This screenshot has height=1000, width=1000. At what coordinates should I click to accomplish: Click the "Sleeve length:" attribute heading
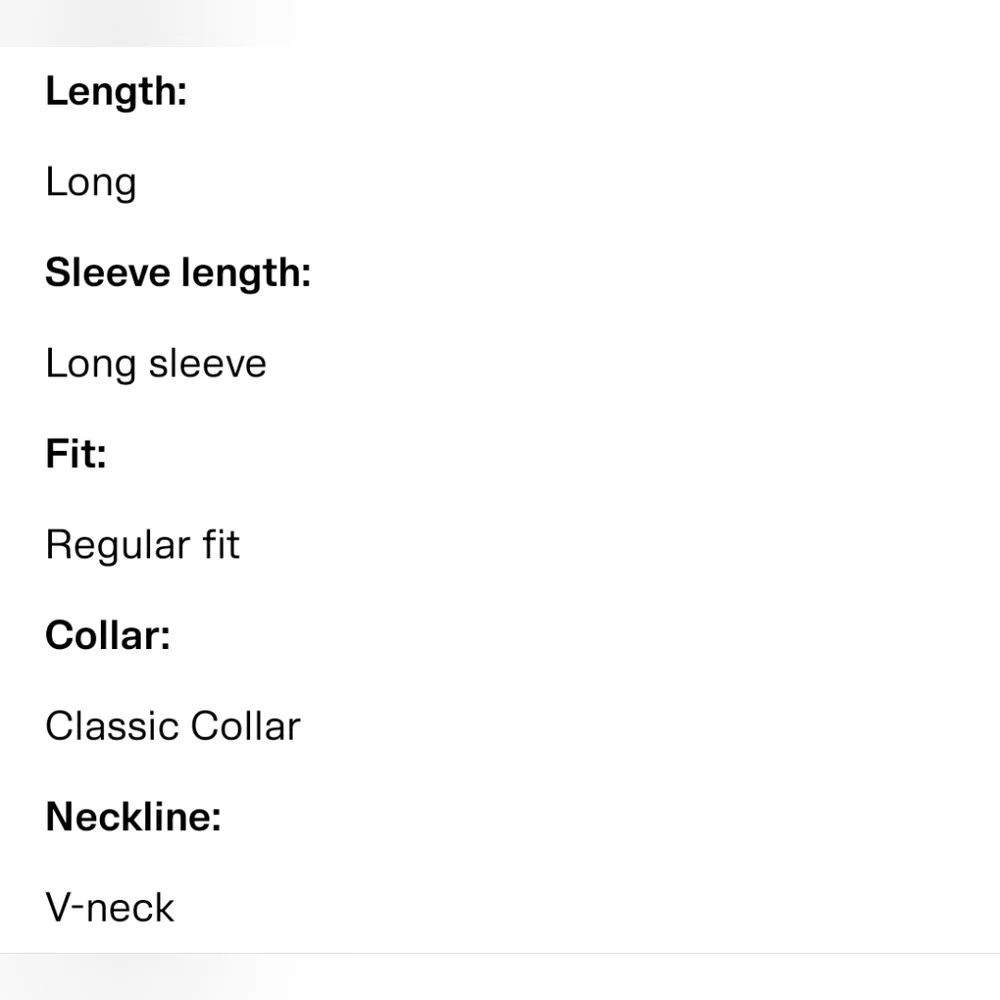pos(178,273)
